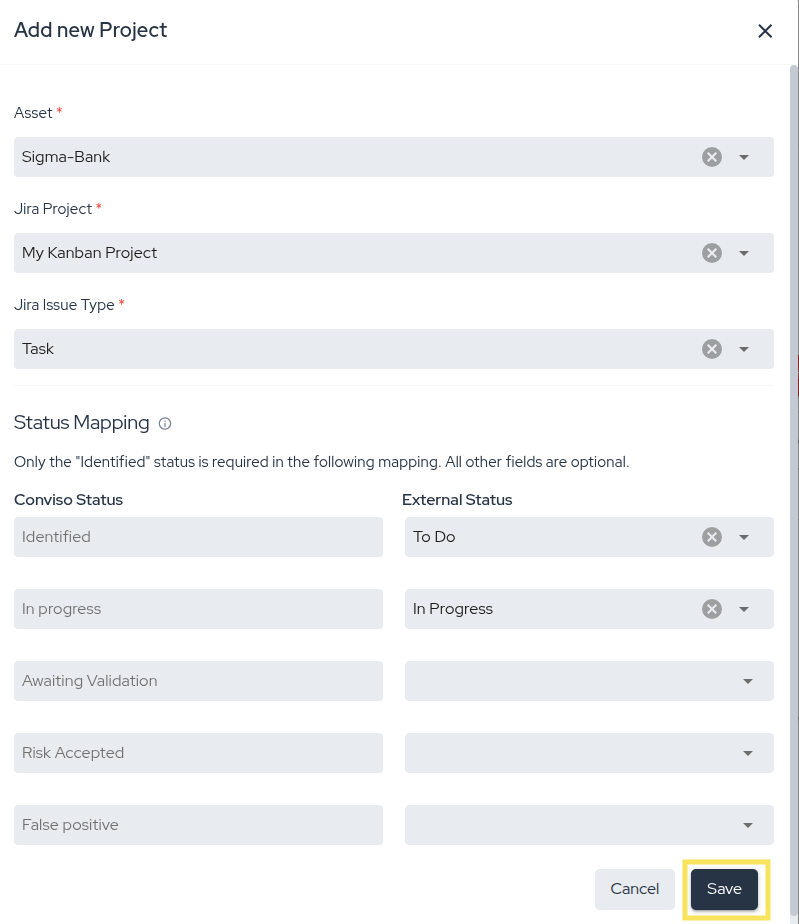This screenshot has height=924, width=799.
Task: Show Status Mapping info tooltip icon
Action: 165,424
